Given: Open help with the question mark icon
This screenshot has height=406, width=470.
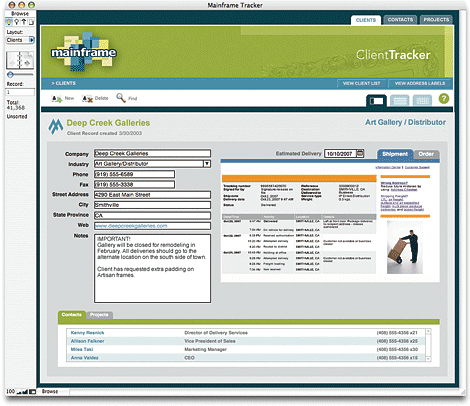Looking at the screenshot, I should (x=444, y=99).
